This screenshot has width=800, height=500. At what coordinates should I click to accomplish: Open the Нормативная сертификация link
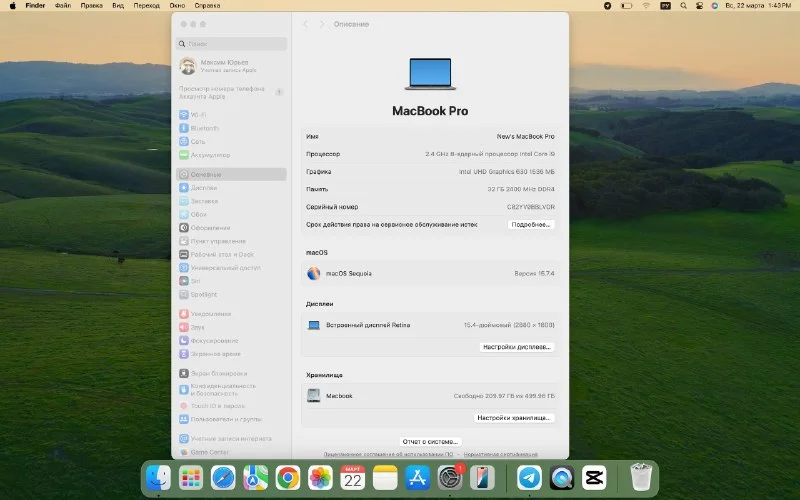500,454
